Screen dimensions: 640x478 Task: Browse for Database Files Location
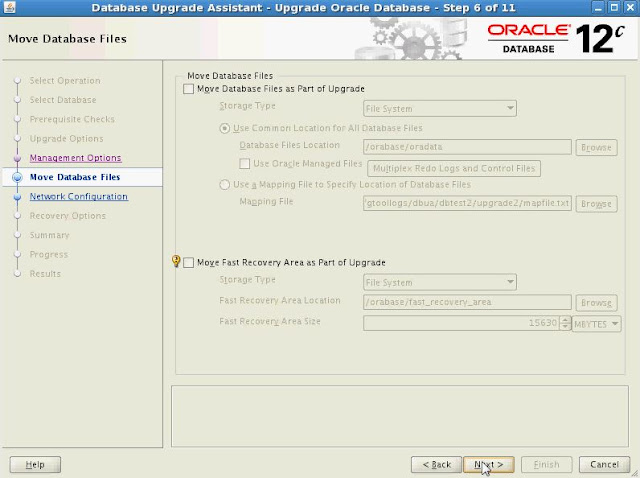[x=596, y=147]
